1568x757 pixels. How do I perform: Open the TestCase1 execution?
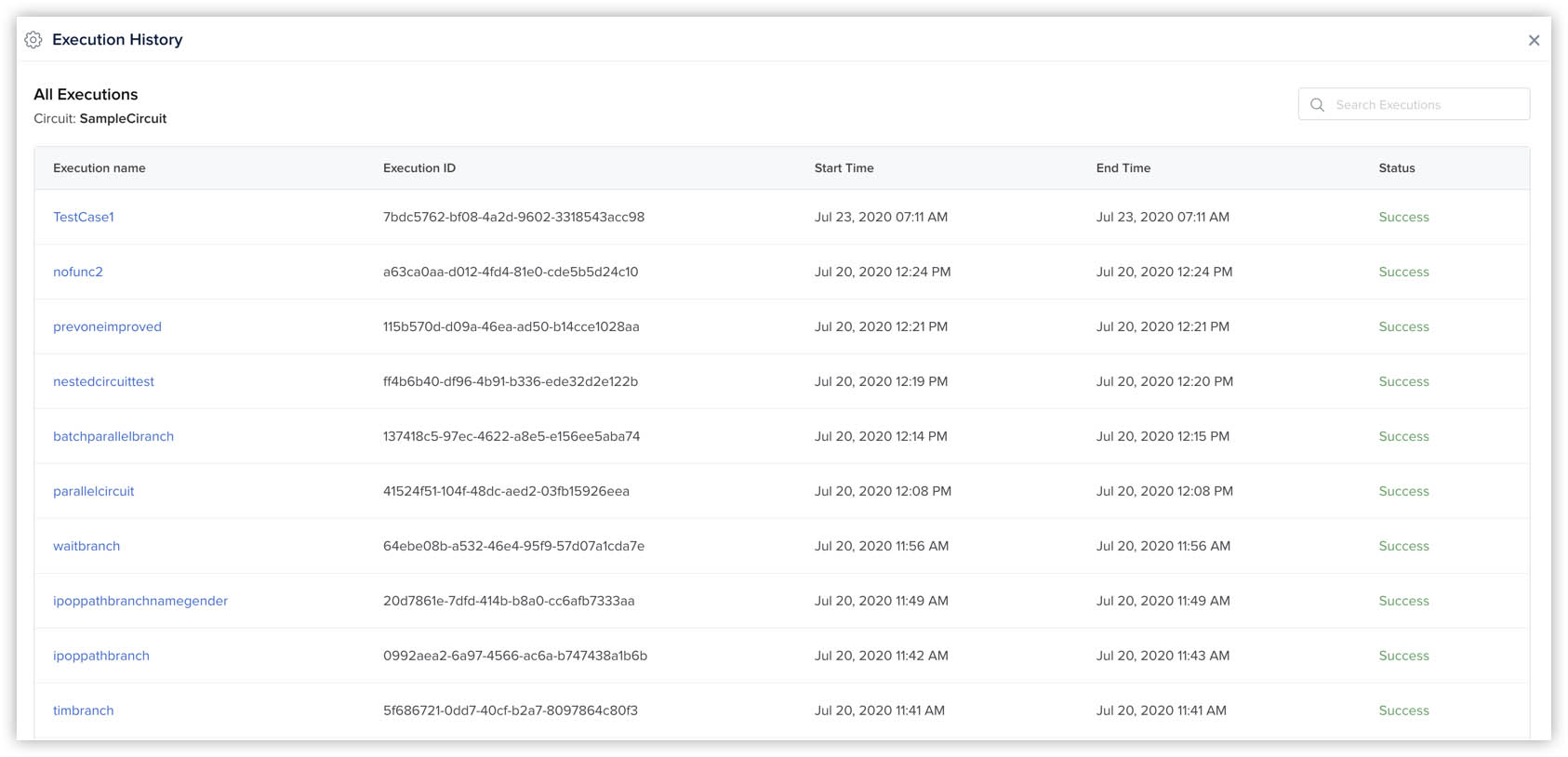pyautogui.click(x=84, y=217)
